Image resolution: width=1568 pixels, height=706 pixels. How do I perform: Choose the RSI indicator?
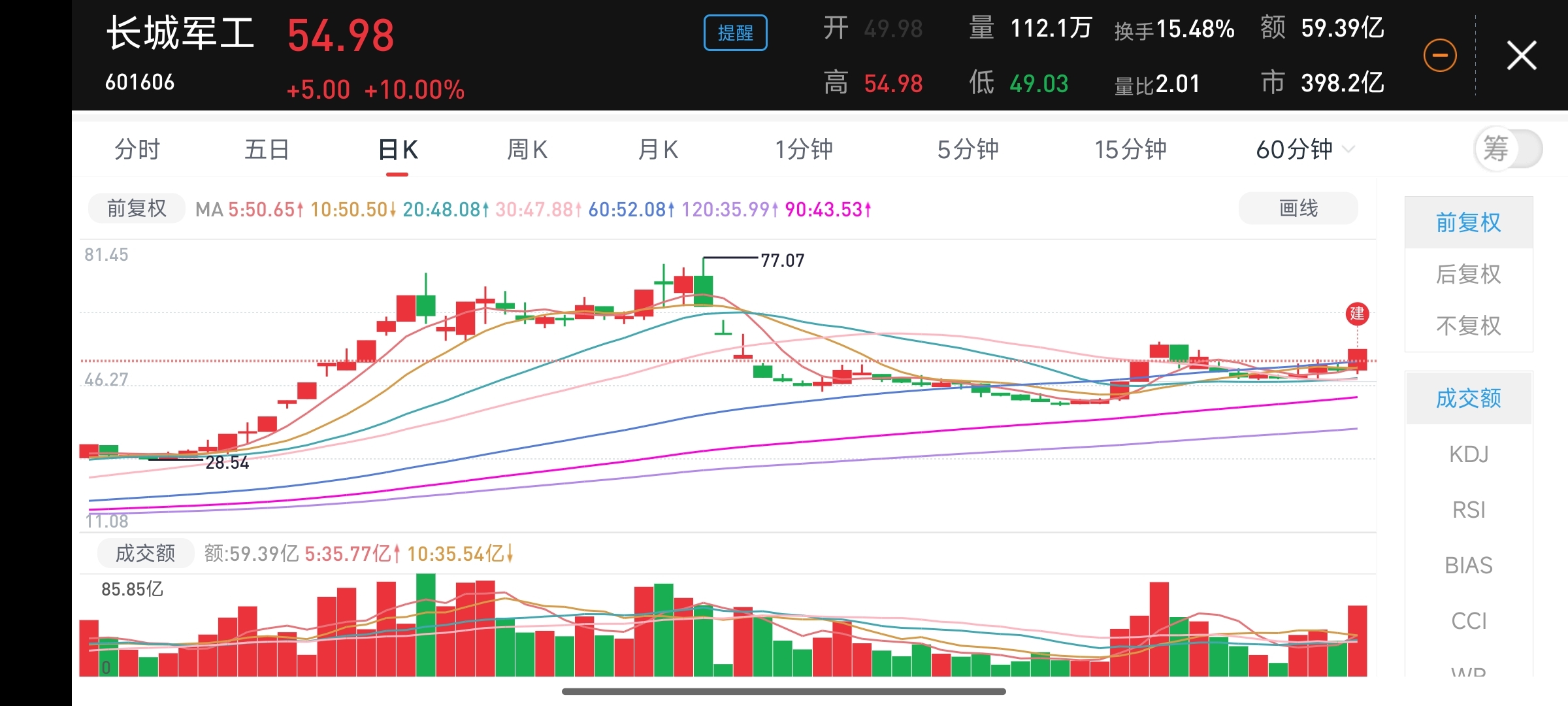(1468, 510)
